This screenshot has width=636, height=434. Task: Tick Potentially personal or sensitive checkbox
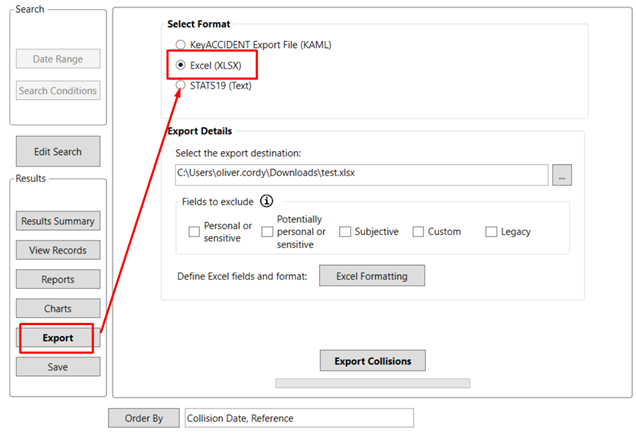click(267, 232)
